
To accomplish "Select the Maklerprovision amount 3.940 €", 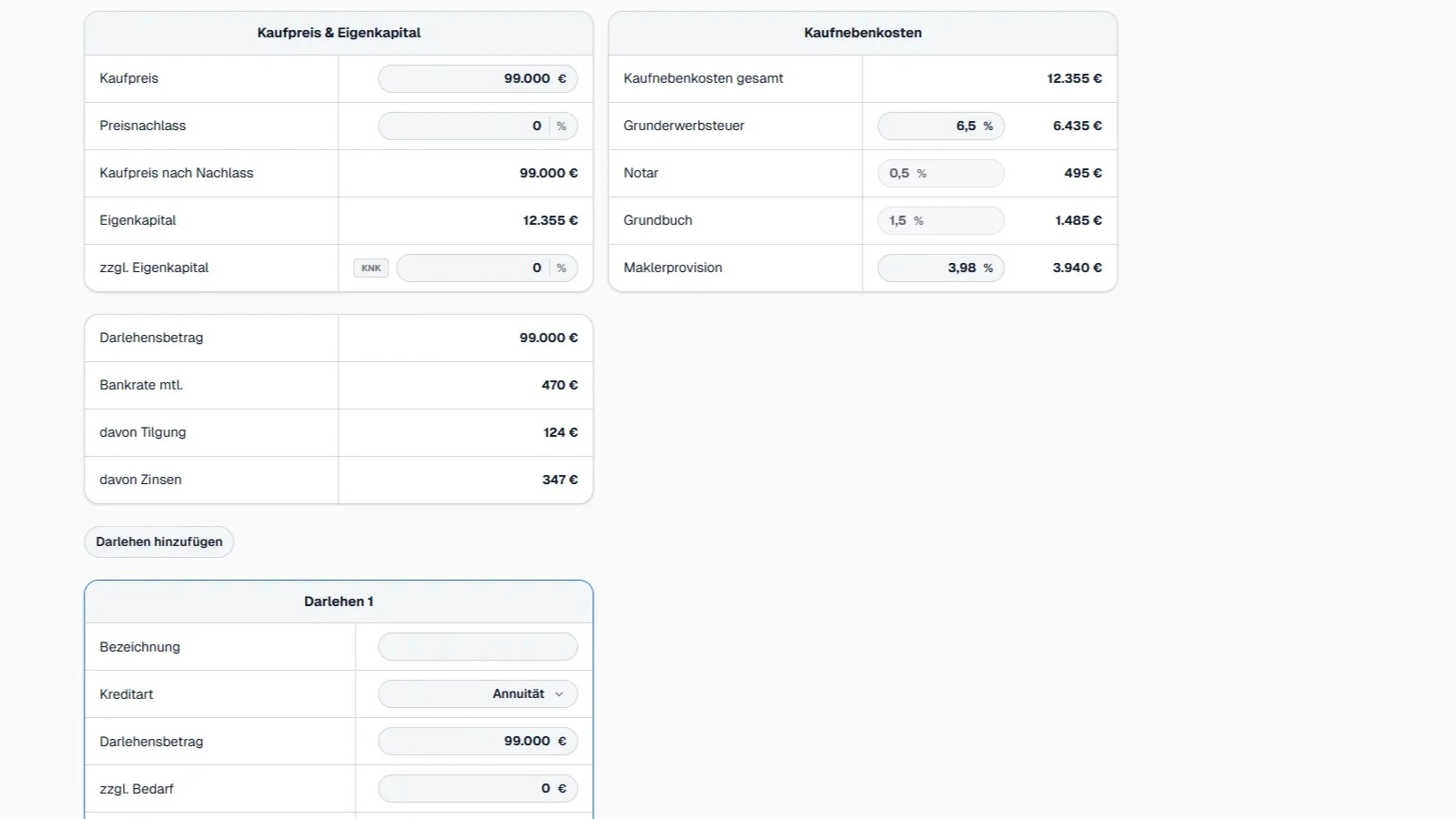I will [x=1077, y=268].
